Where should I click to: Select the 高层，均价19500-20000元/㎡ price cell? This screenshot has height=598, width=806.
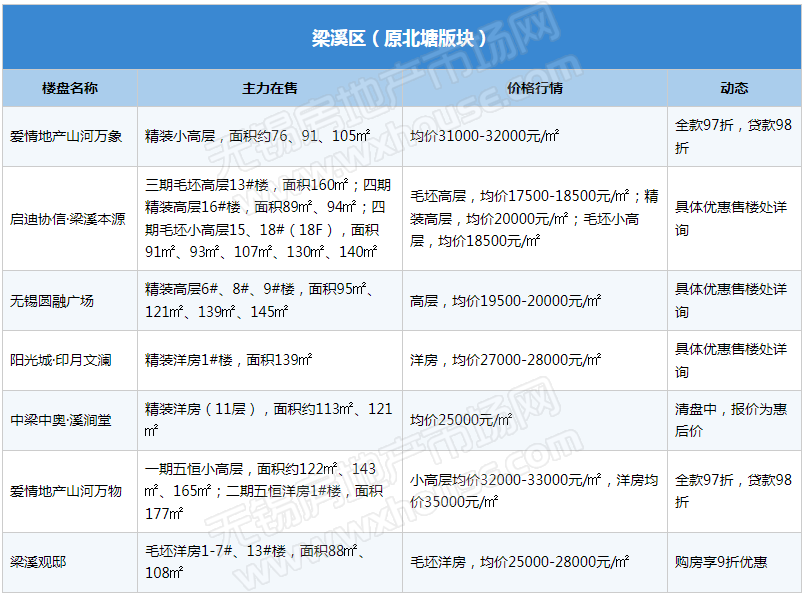coord(505,300)
